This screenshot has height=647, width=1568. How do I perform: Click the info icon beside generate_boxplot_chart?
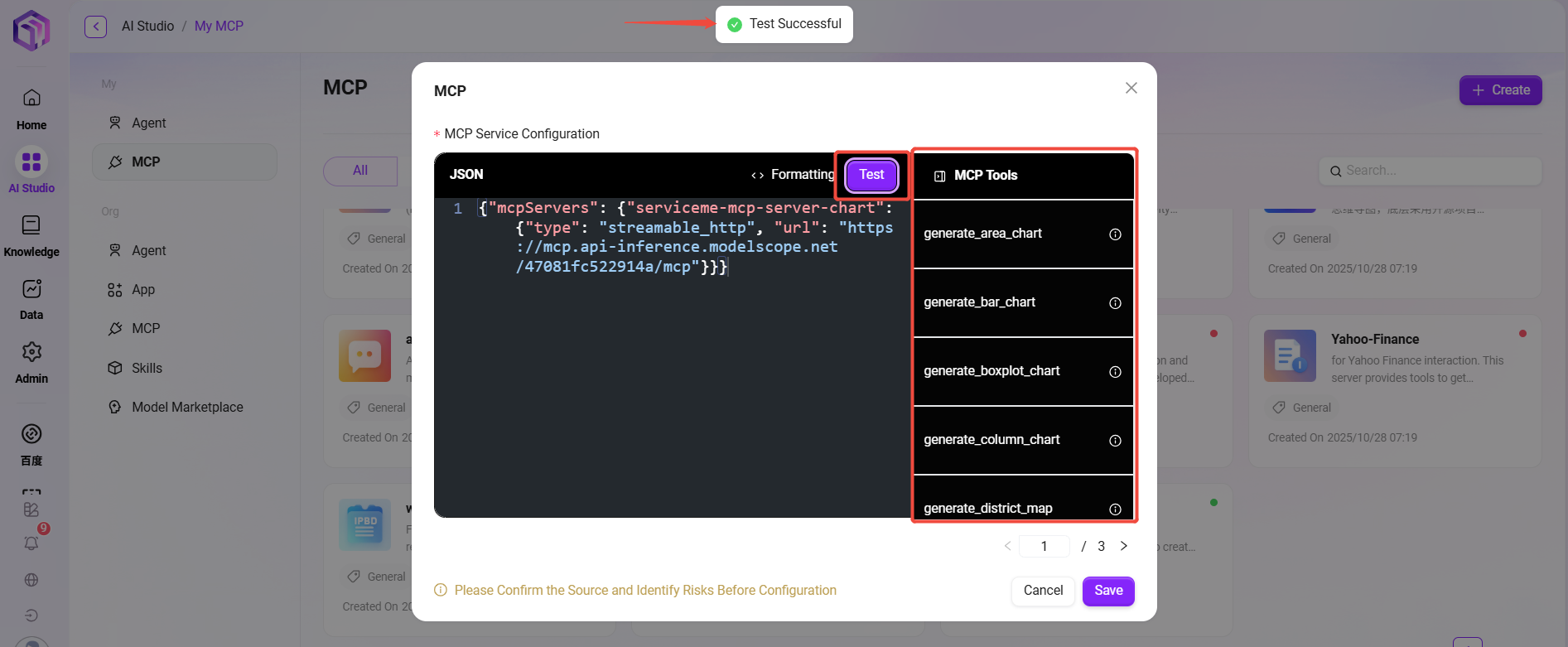[x=1115, y=372]
